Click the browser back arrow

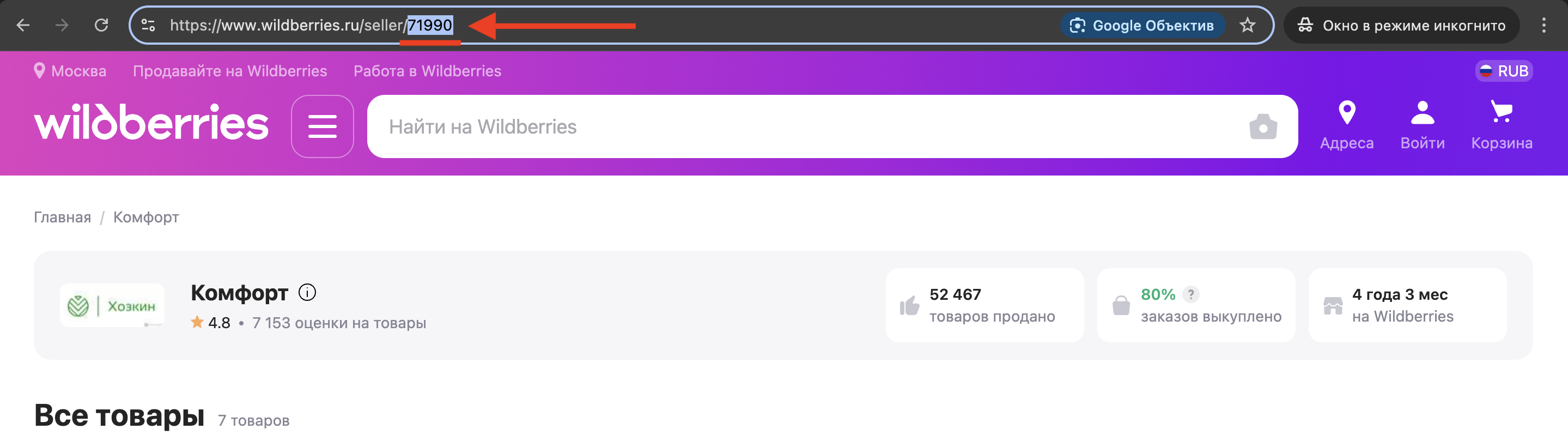tap(23, 25)
